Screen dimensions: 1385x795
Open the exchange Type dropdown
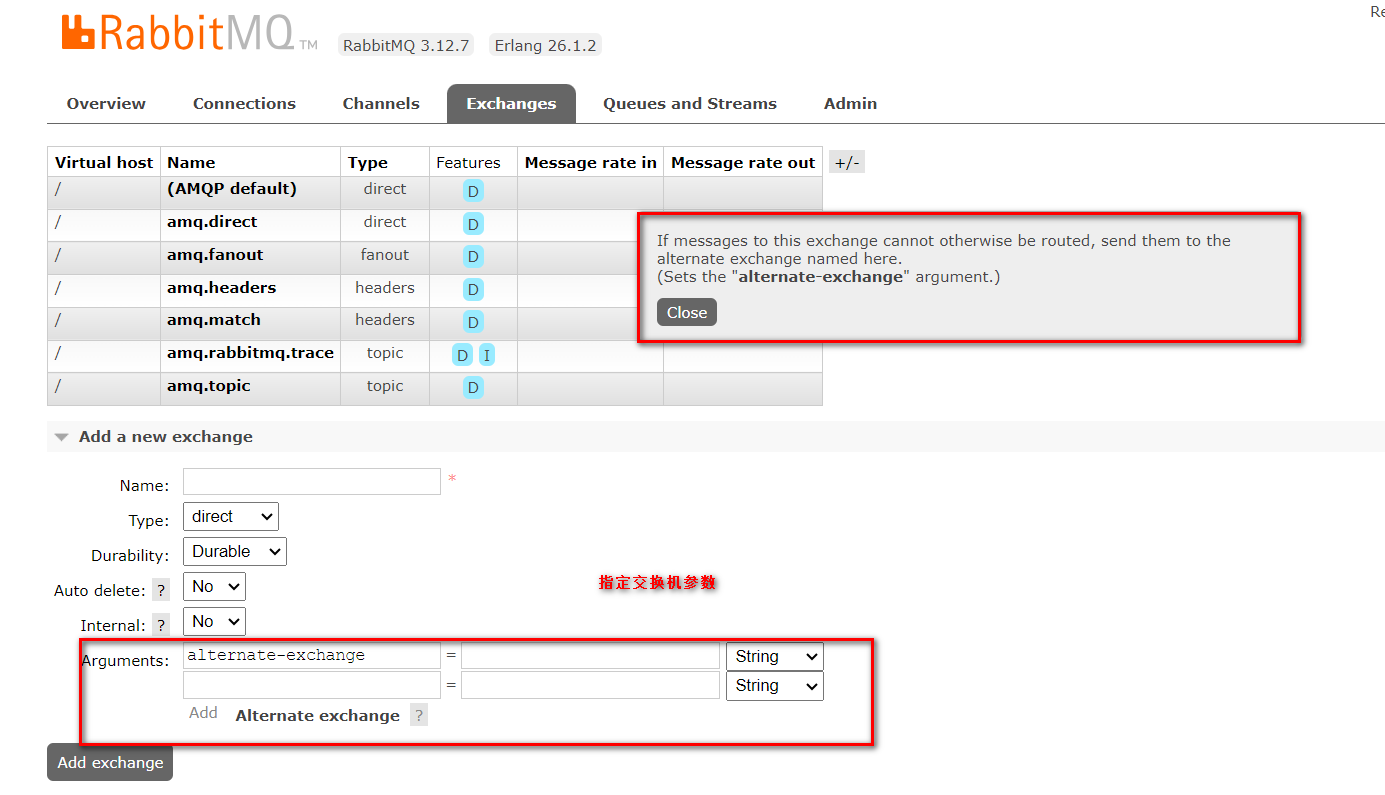231,516
